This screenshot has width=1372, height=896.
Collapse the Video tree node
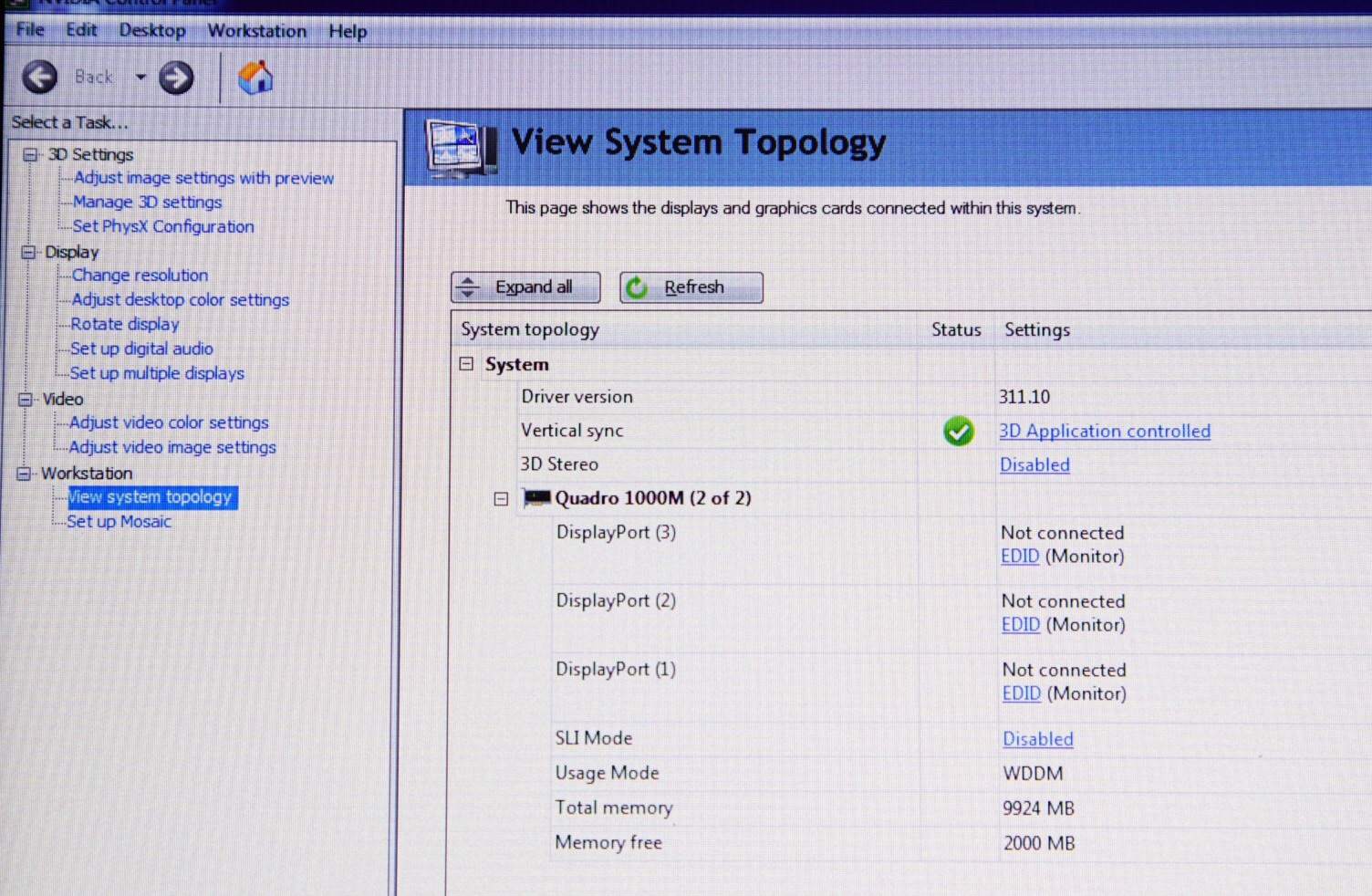pos(26,399)
